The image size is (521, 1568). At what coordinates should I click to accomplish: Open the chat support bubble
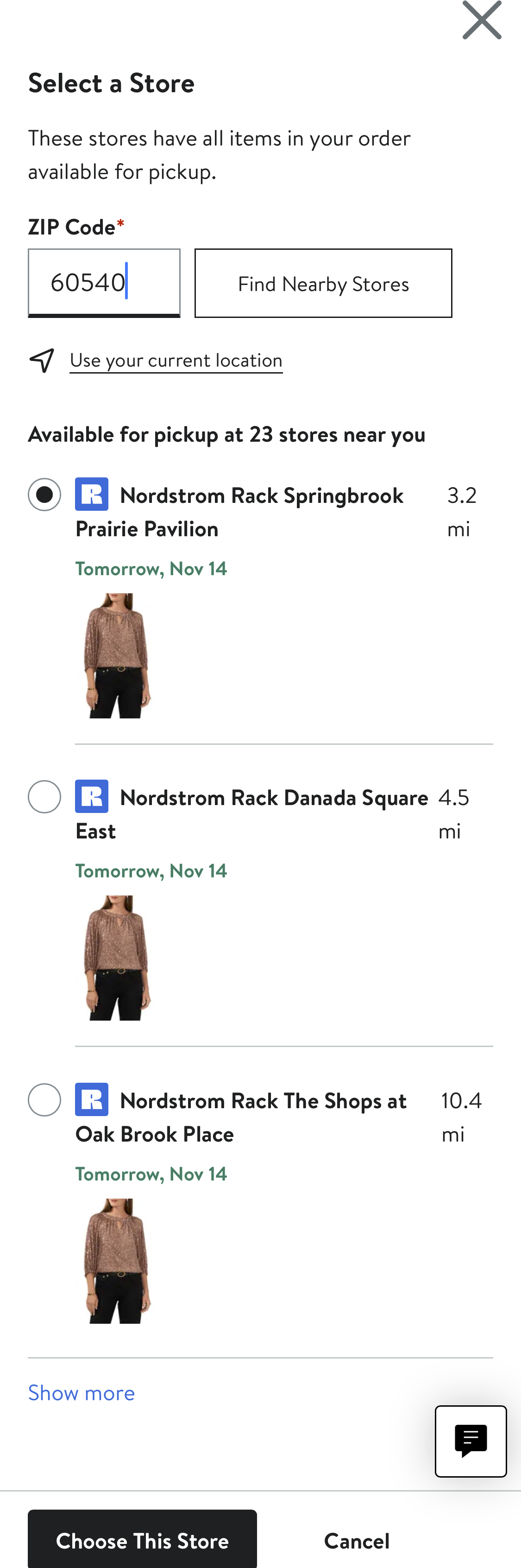click(x=471, y=1442)
